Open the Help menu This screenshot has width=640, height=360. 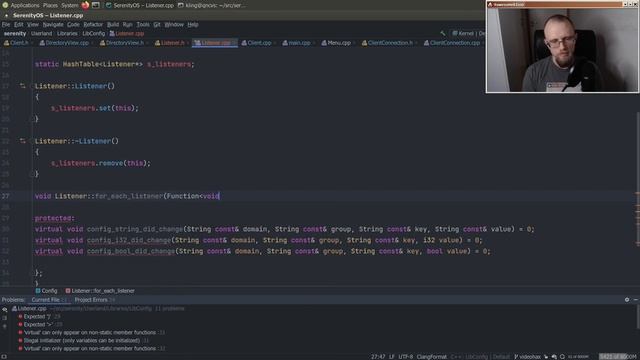[x=193, y=24]
